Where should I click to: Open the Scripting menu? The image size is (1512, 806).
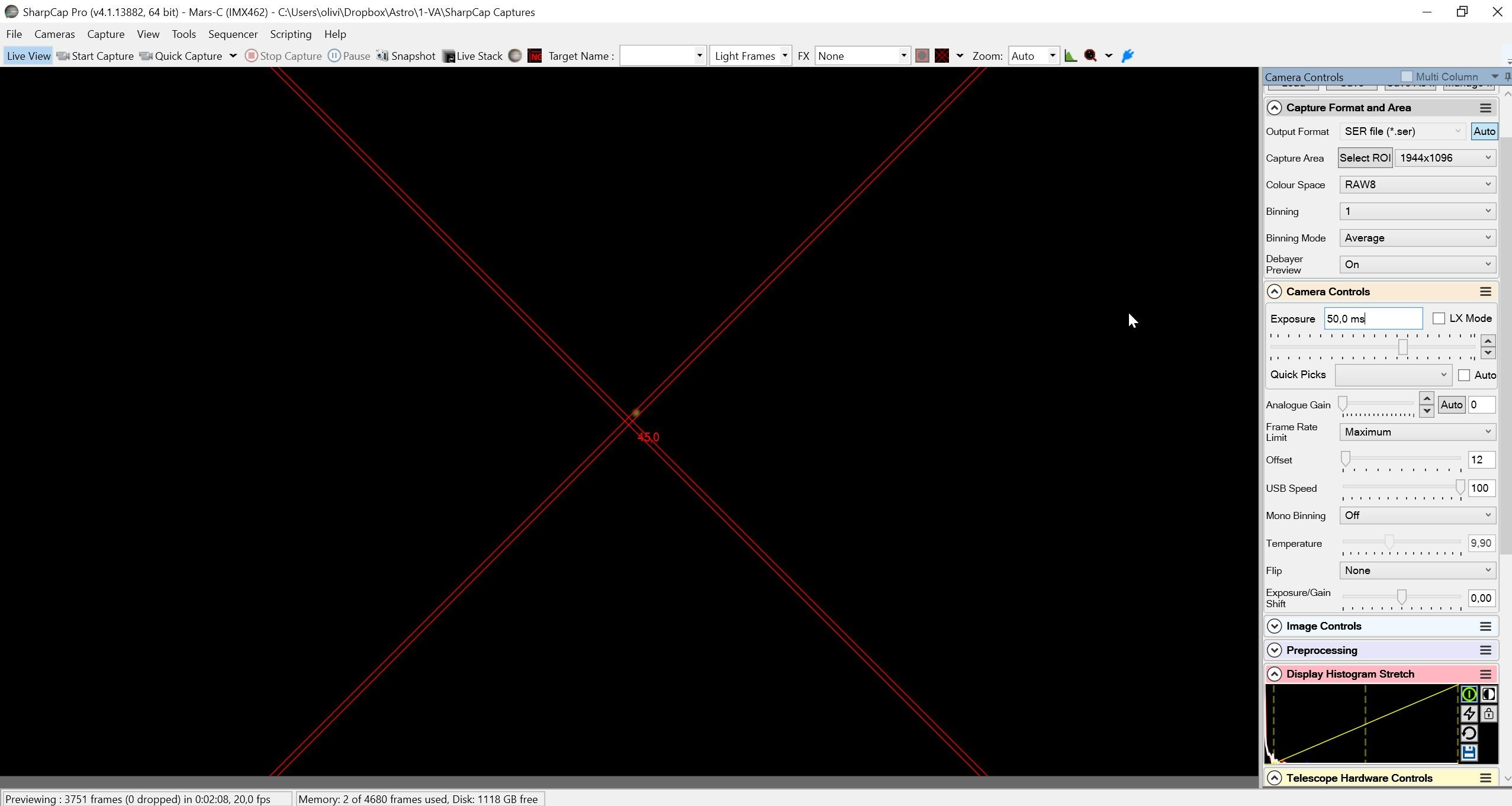coord(291,34)
